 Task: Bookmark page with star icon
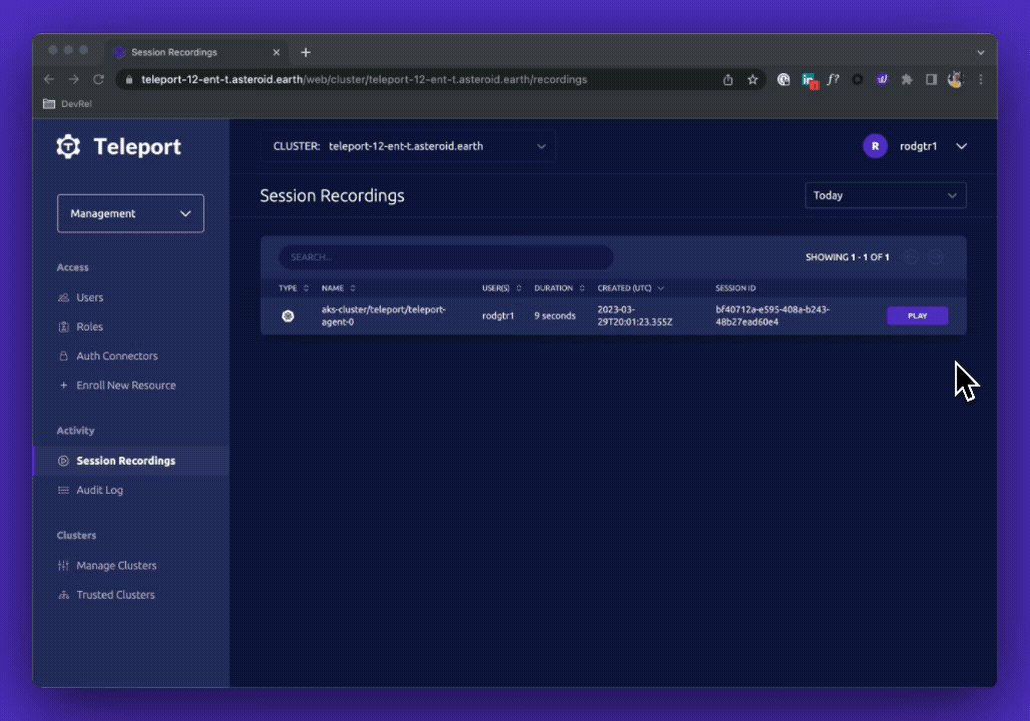(753, 79)
